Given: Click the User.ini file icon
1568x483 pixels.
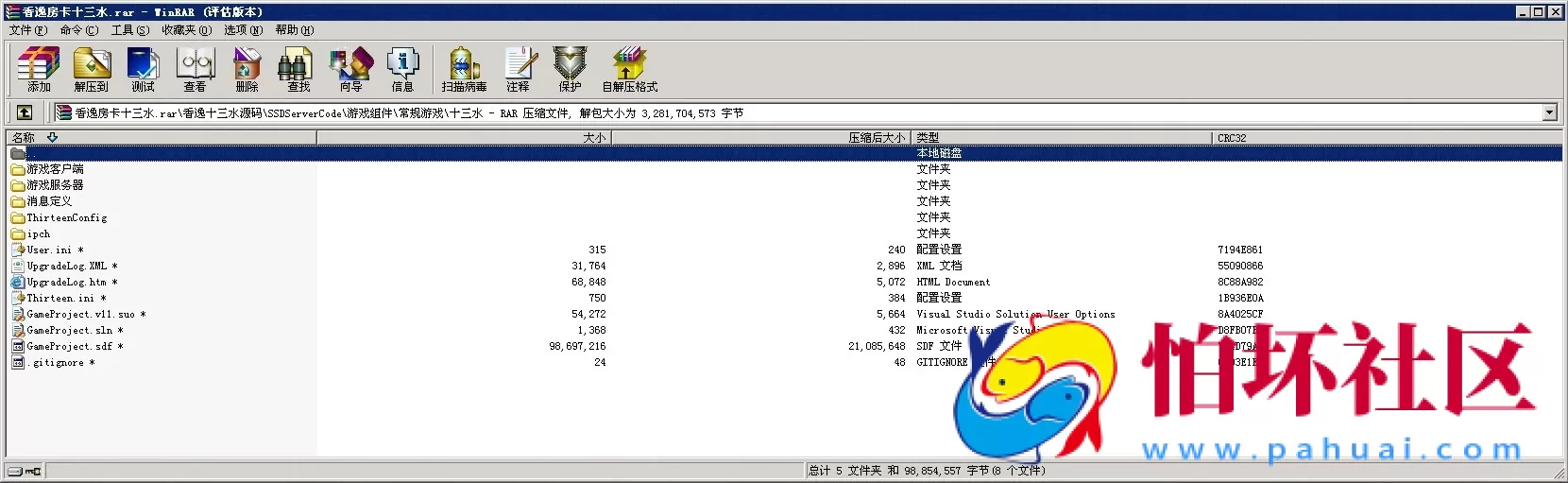Looking at the screenshot, I should 18,250.
